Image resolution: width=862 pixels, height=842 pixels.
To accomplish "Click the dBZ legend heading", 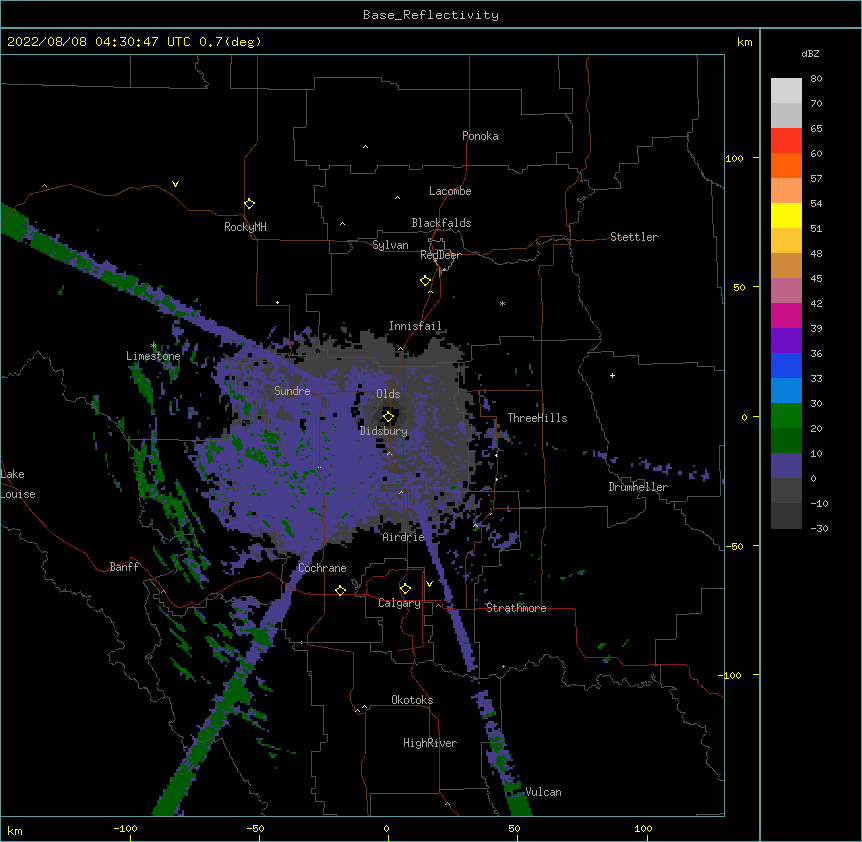I will click(810, 53).
